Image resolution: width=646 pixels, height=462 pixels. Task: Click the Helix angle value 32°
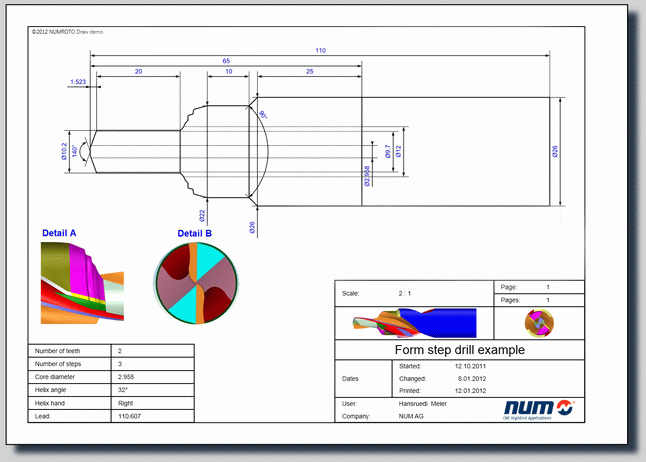(123, 390)
